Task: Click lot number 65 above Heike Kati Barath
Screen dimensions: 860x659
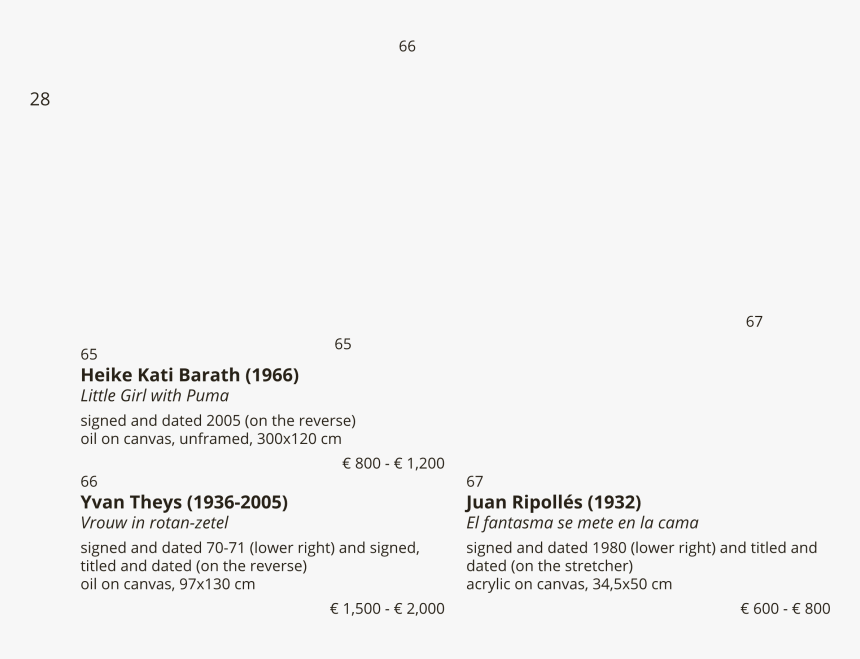Action: pyautogui.click(x=89, y=355)
